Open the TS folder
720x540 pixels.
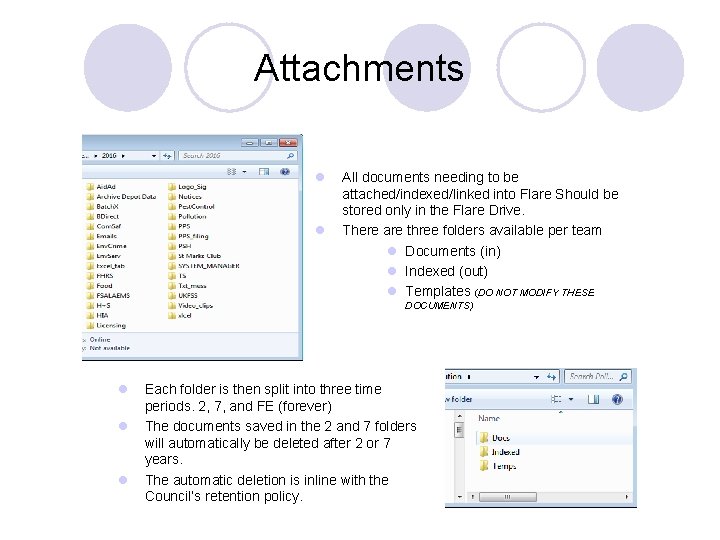coord(178,276)
